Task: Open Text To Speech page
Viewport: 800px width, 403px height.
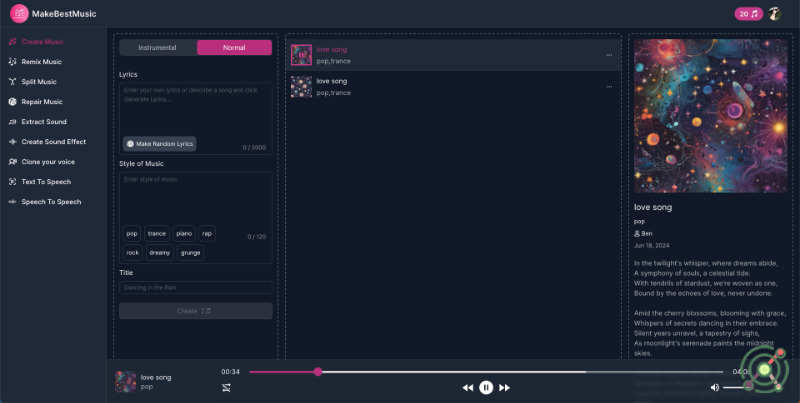Action: click(x=46, y=182)
